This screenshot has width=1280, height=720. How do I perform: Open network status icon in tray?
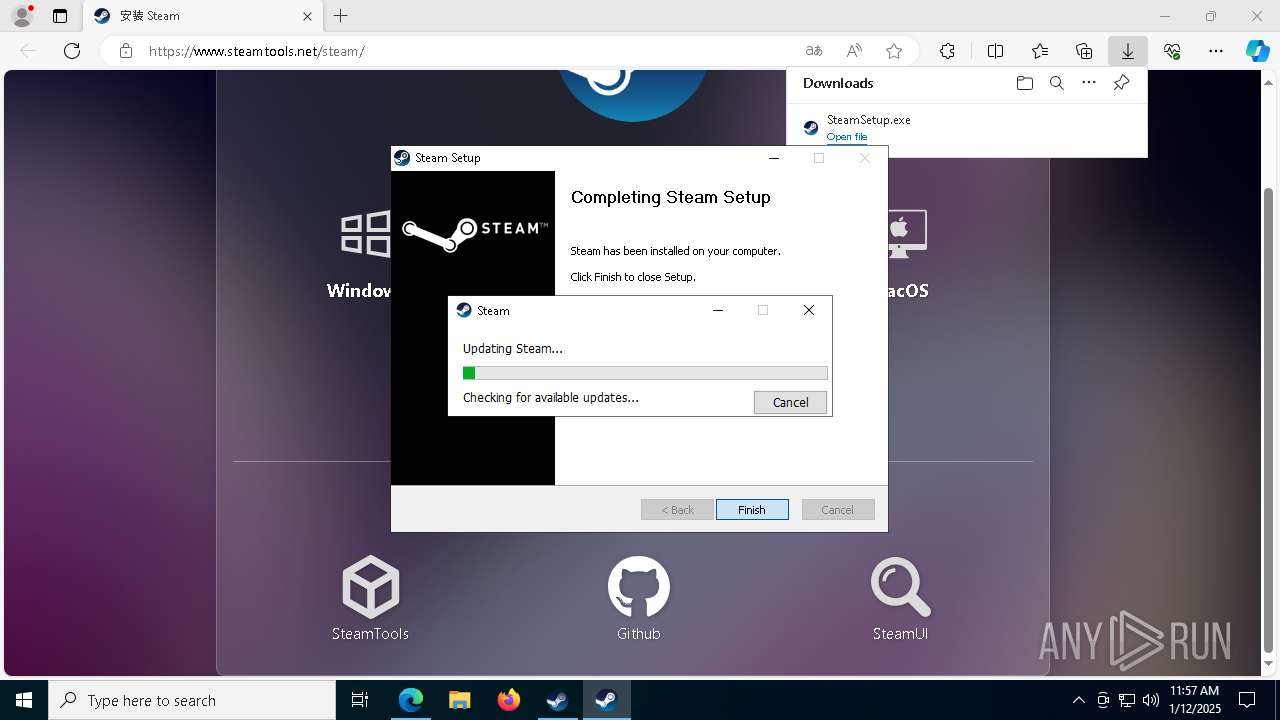[1127, 700]
